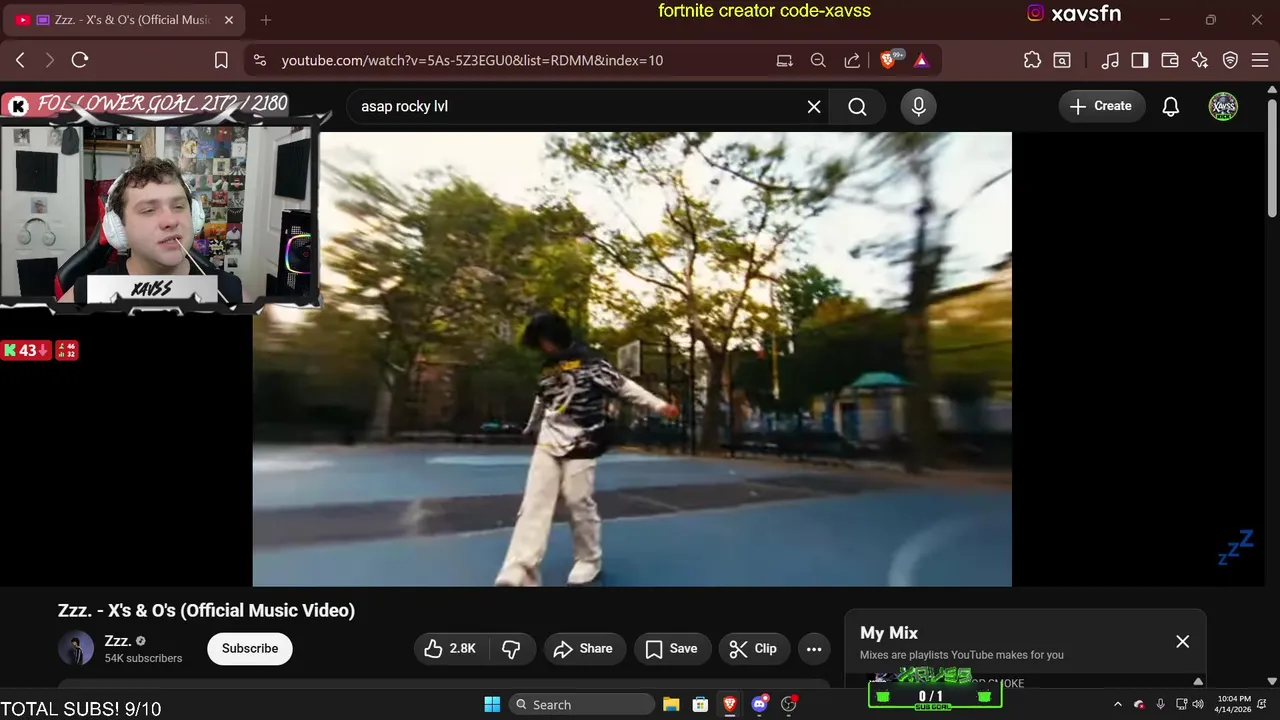The image size is (1280, 720).
Task: Reload the current YouTube page
Action: pyautogui.click(x=80, y=60)
